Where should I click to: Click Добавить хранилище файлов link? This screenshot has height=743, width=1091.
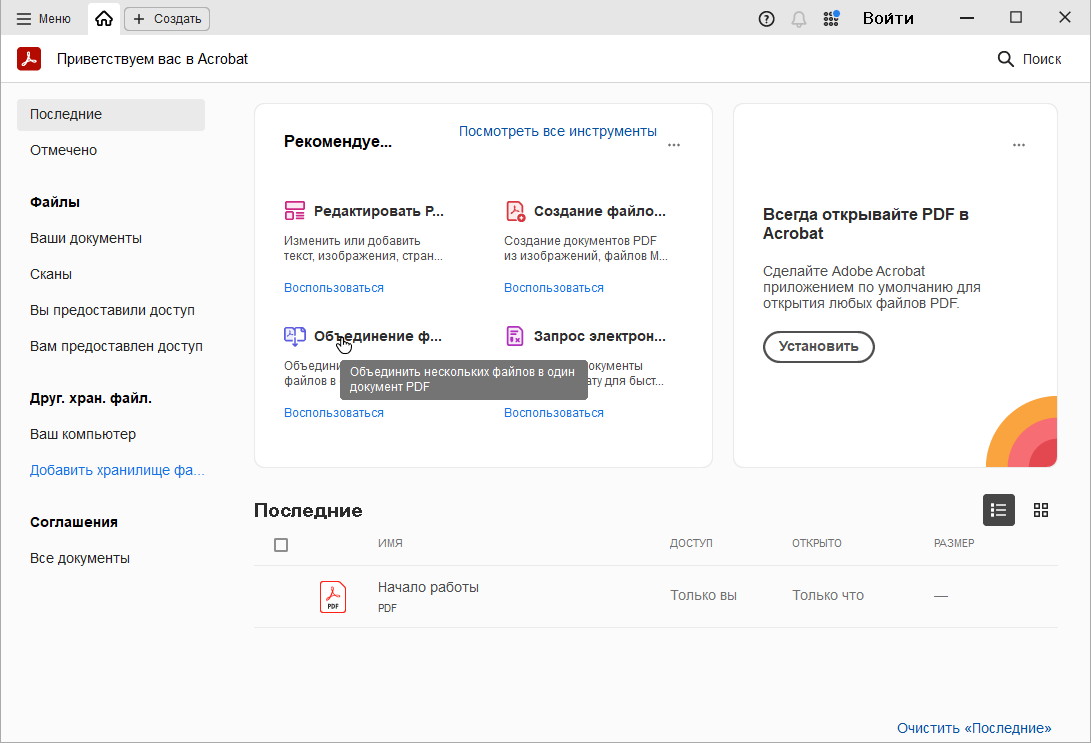coord(117,470)
